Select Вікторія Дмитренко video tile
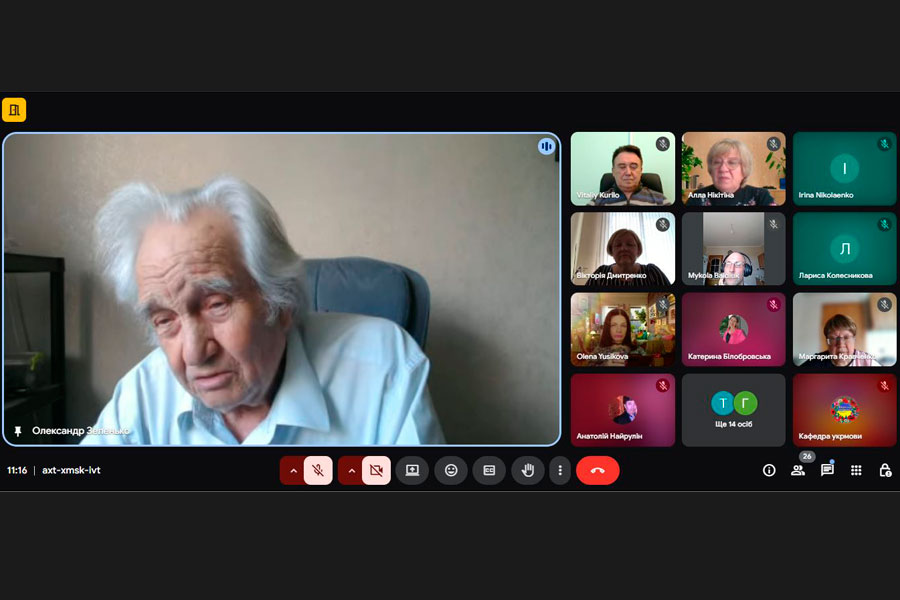This screenshot has height=600, width=900. click(623, 249)
